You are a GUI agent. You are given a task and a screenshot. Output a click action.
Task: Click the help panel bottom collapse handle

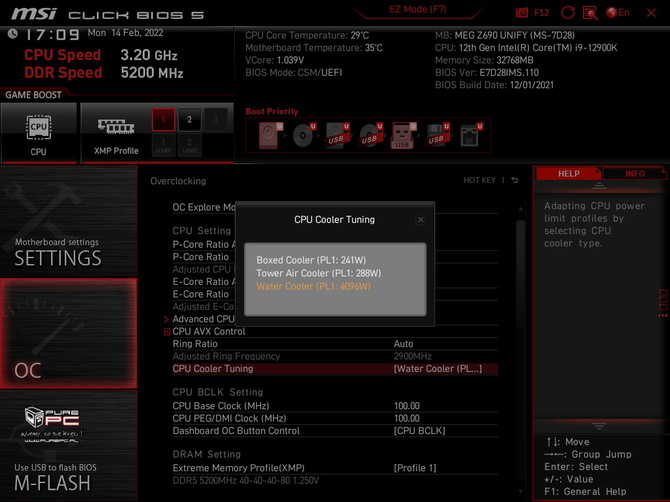click(599, 426)
